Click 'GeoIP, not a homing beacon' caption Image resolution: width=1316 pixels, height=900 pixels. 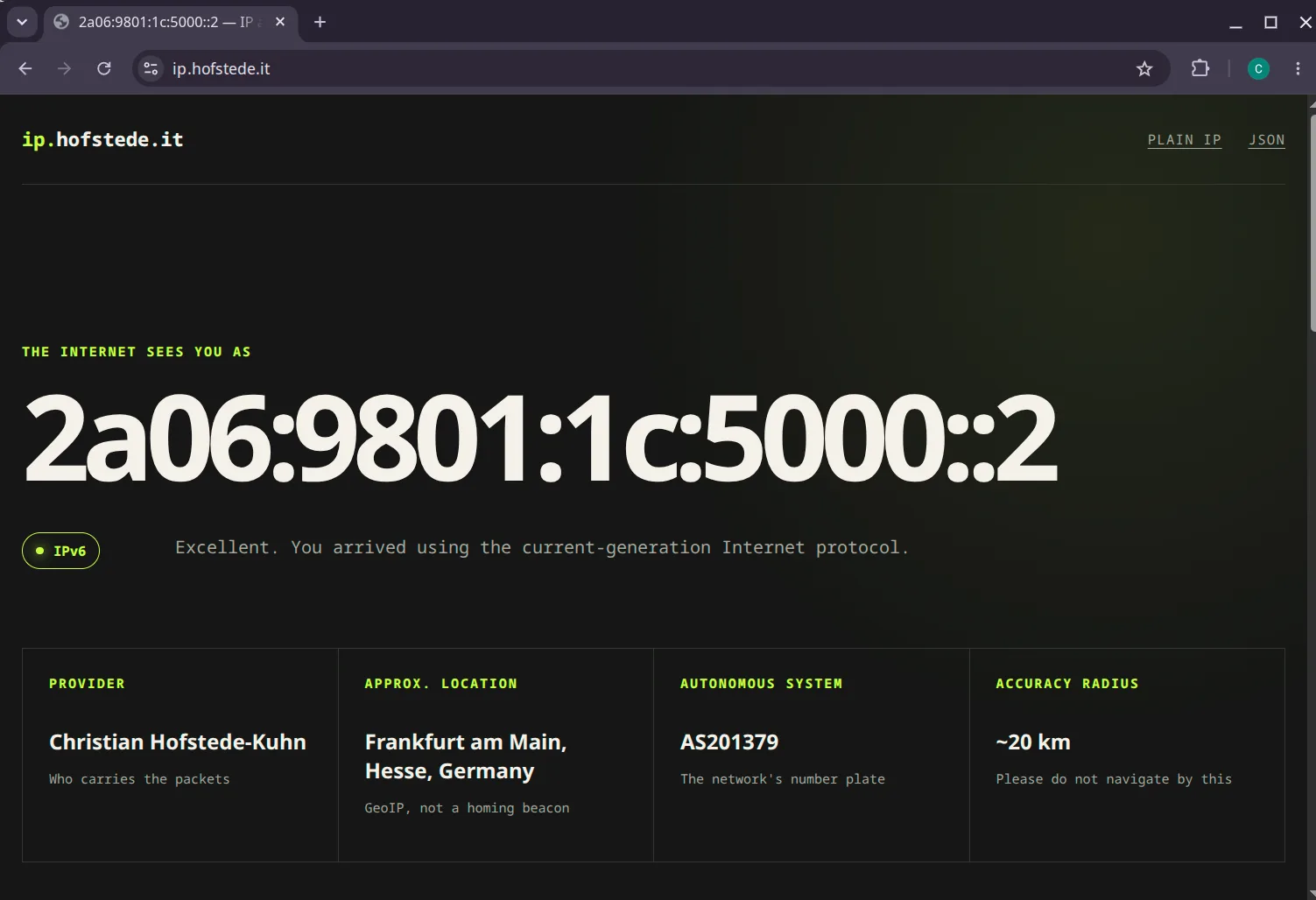click(x=467, y=808)
